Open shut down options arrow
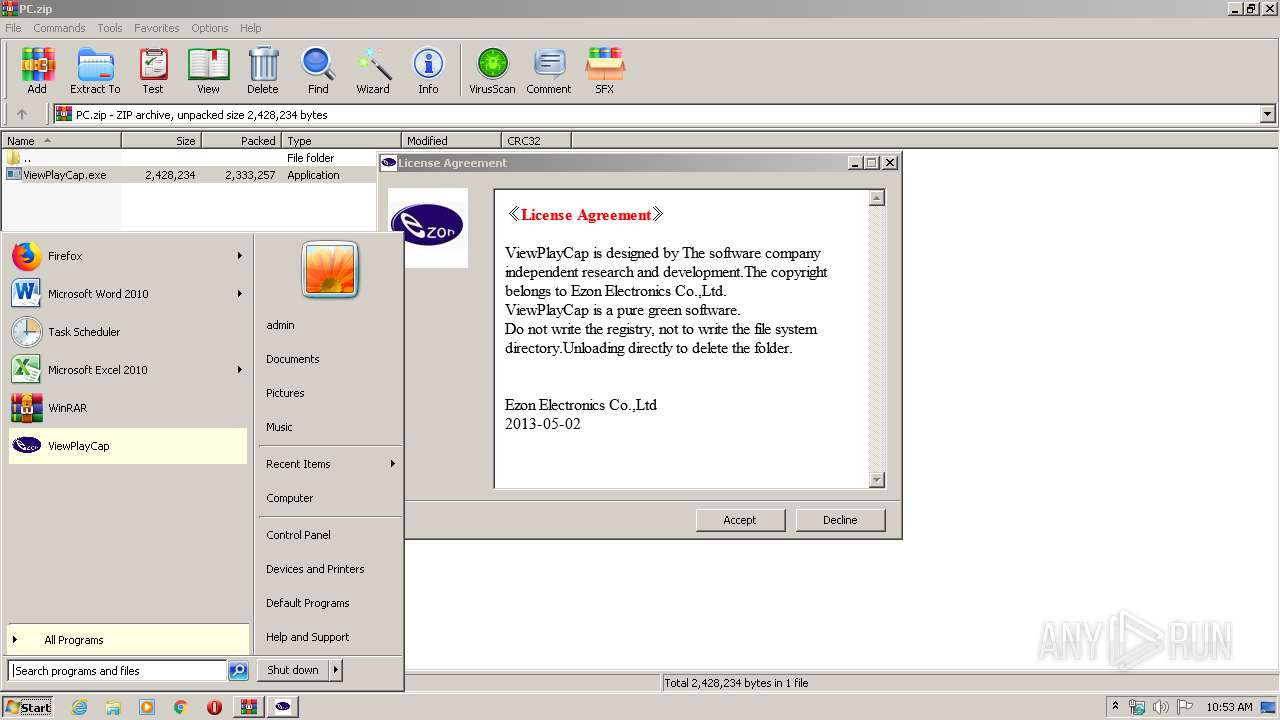The image size is (1280, 720). coord(336,670)
